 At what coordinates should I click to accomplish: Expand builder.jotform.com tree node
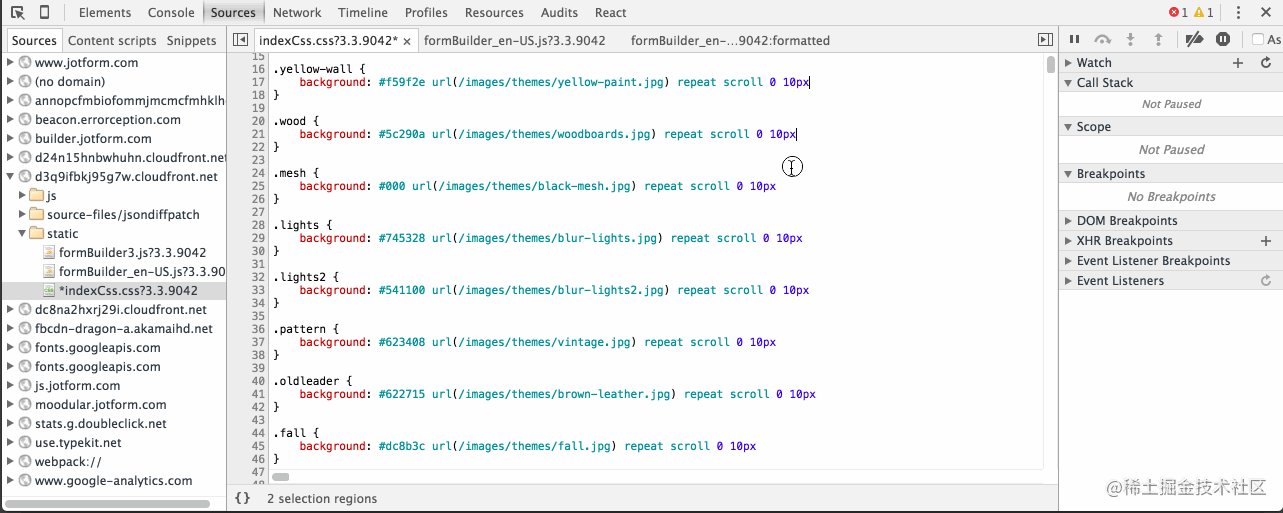click(10, 138)
